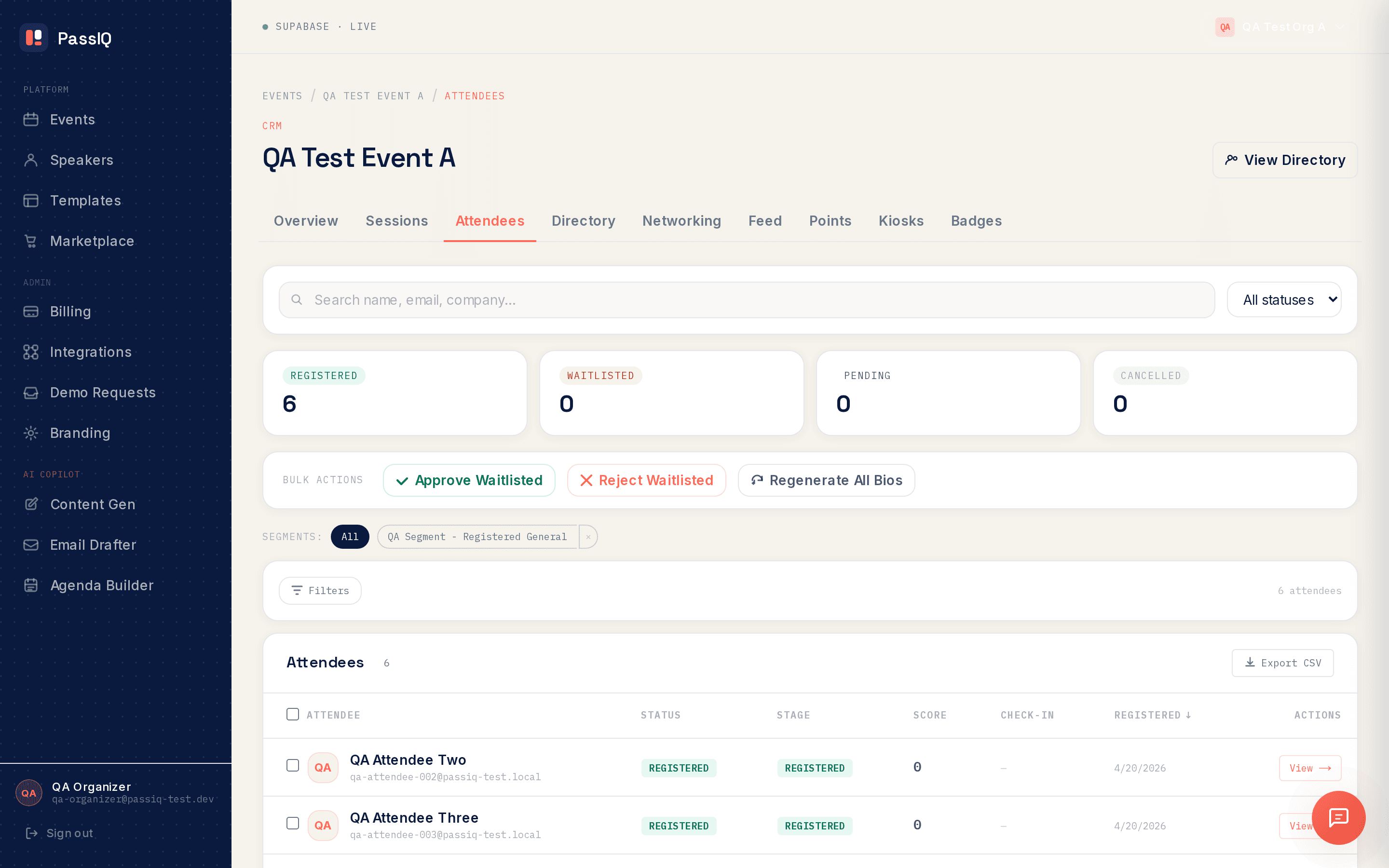Open the Filters button

(320, 590)
